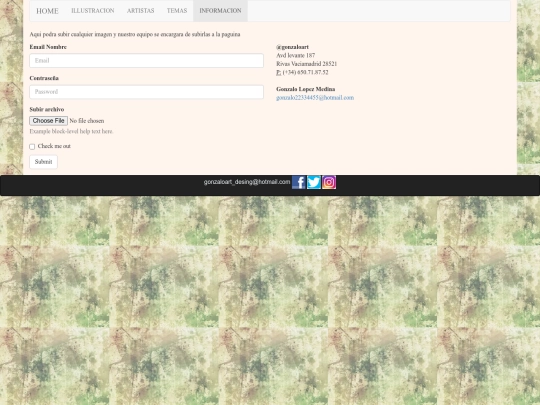This screenshot has width=540, height=405.
Task: Click the Rivas Vaciamadrid 28521 text
Action: [307, 64]
